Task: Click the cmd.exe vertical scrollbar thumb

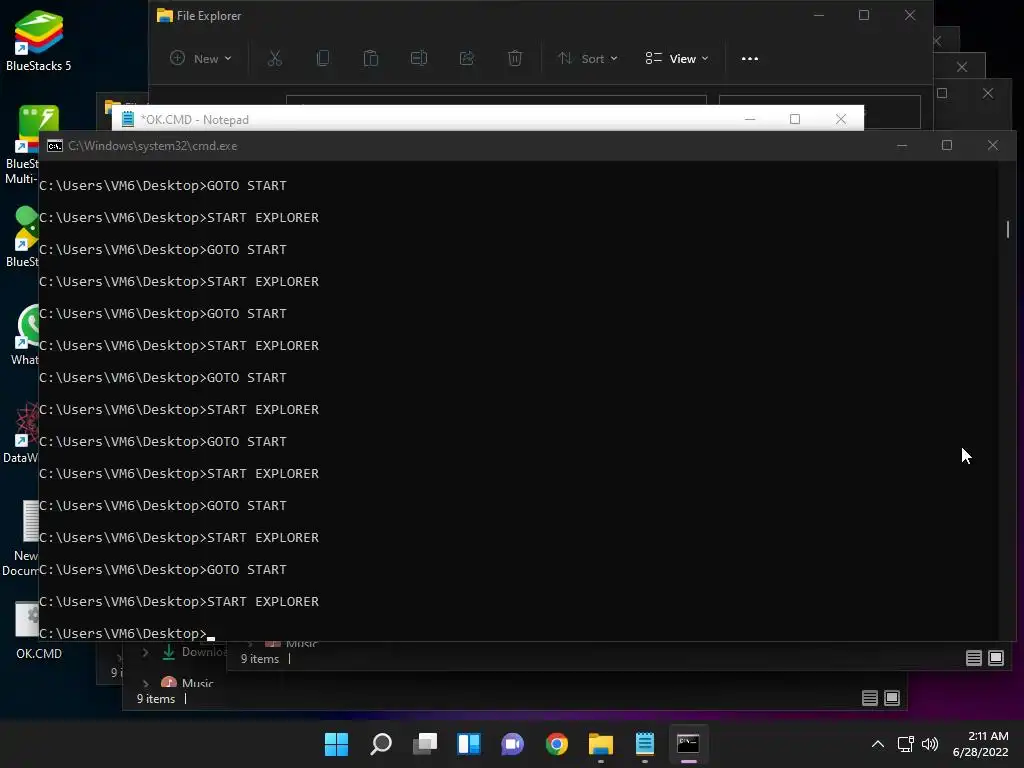Action: pyautogui.click(x=1008, y=229)
